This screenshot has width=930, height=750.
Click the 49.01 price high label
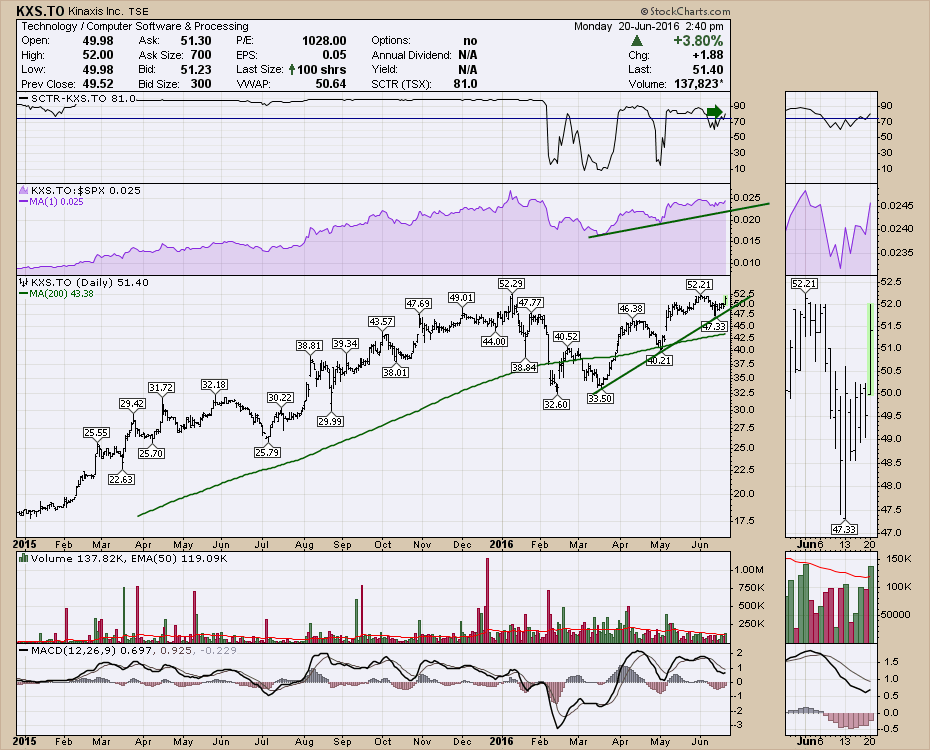click(461, 298)
